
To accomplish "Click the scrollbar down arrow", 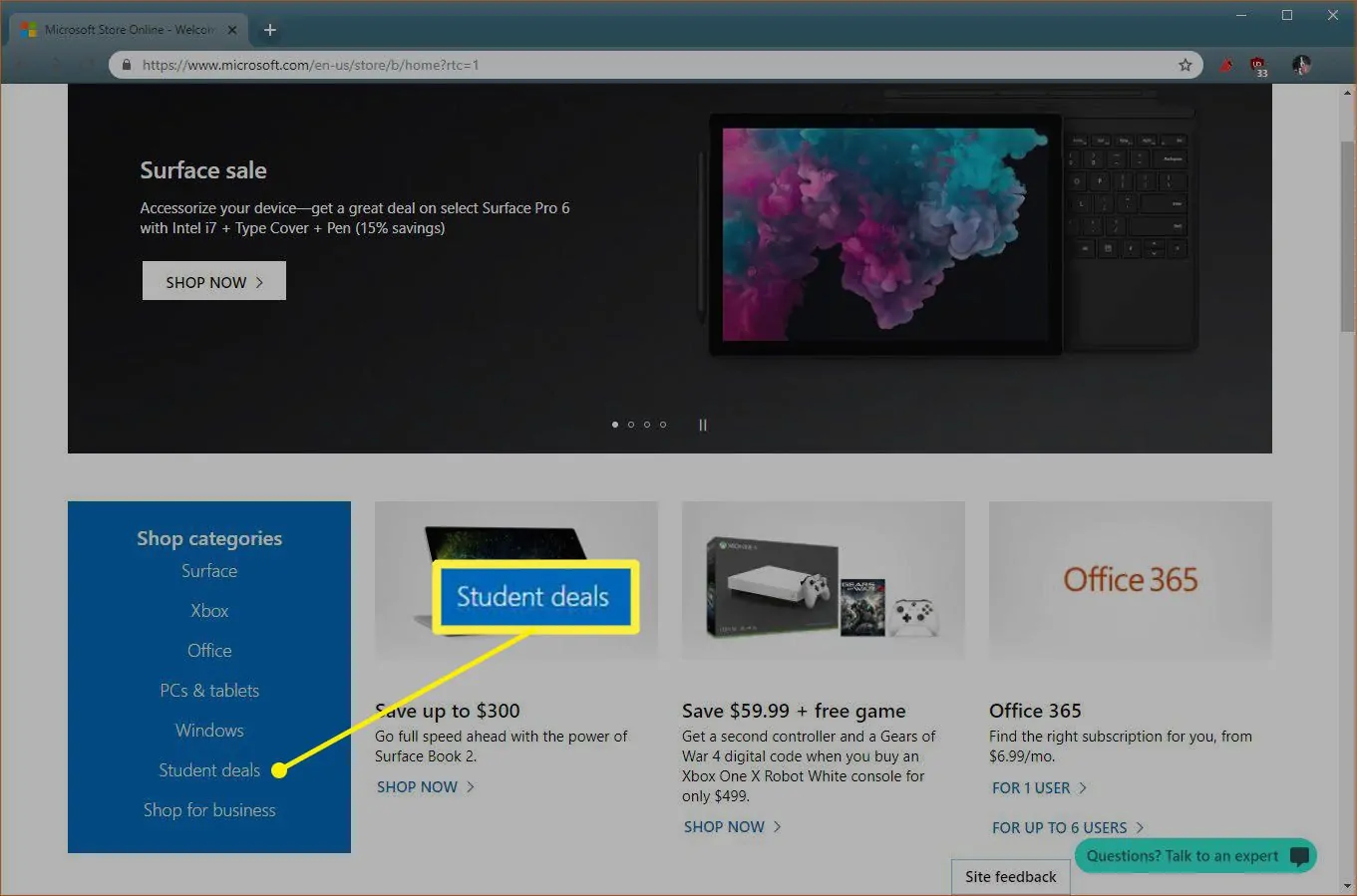I will click(x=1348, y=885).
